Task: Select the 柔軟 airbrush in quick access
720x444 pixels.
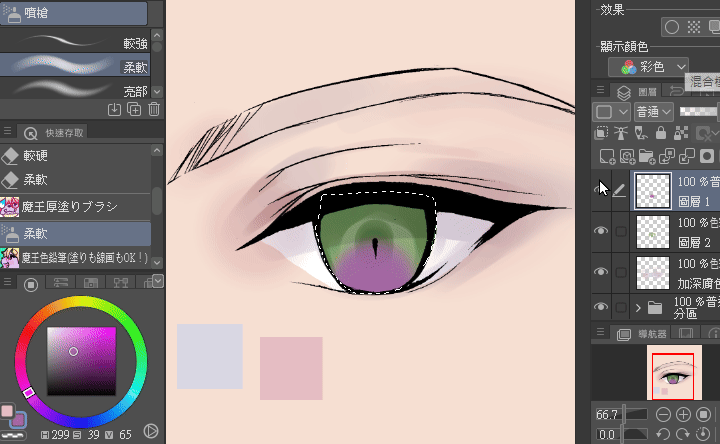Action: 75,233
